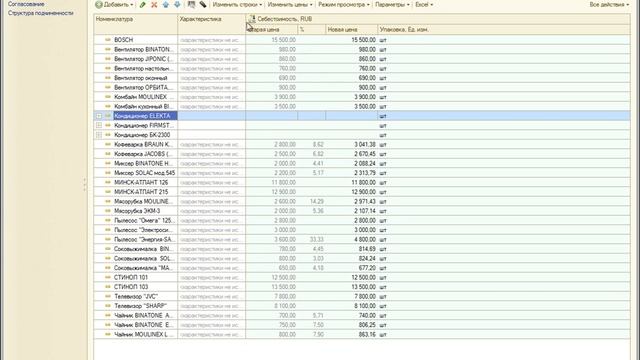
Task: Click the green Добавить plus icon
Action: pos(98,5)
